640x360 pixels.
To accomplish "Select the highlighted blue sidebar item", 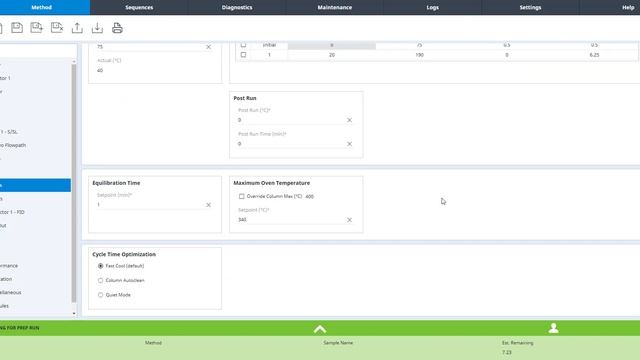I will click(x=35, y=185).
